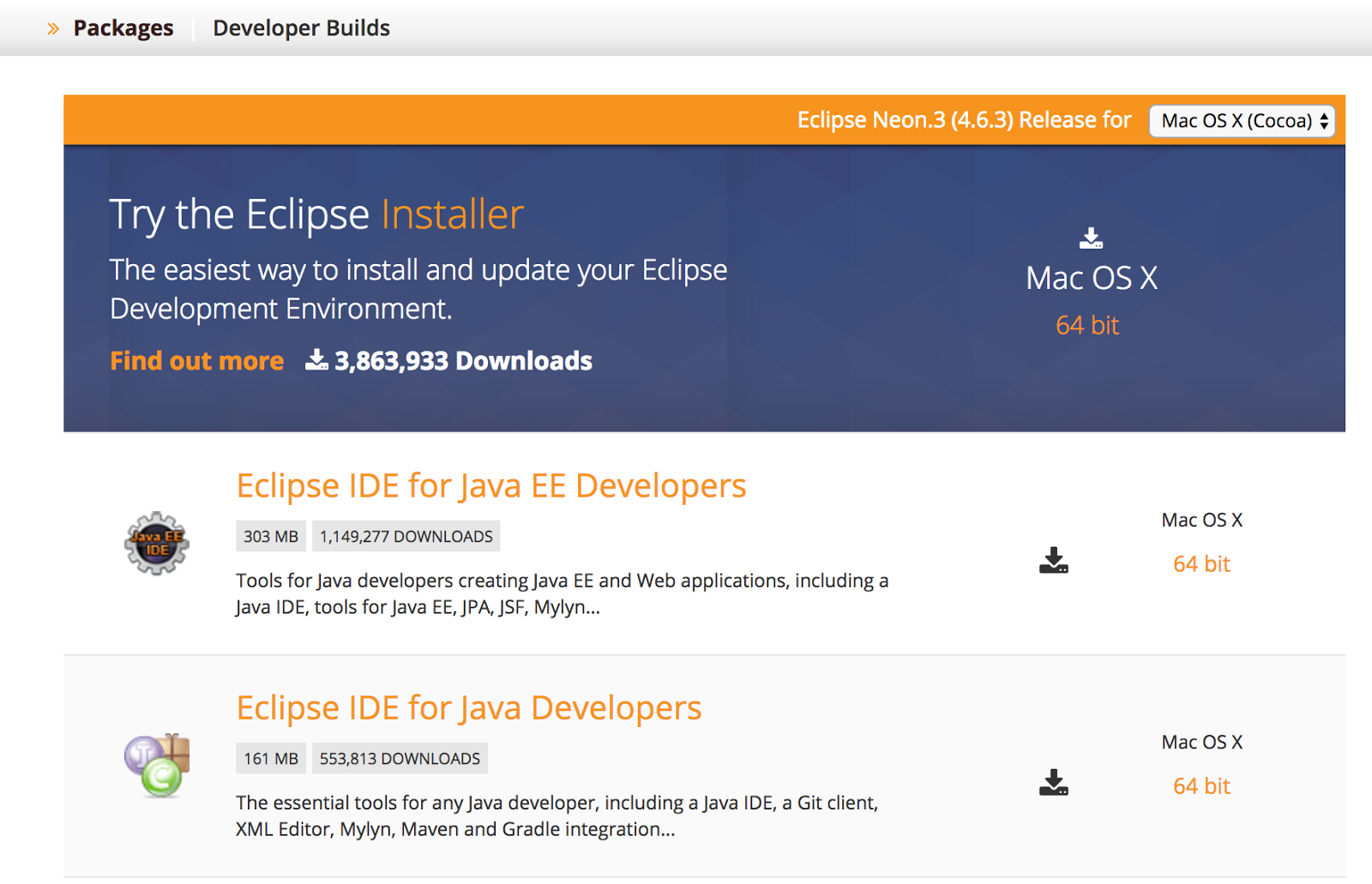Click the download icon beside 3,863,933 Downloads
Screen dimensions: 1372x884
pyautogui.click(x=316, y=360)
